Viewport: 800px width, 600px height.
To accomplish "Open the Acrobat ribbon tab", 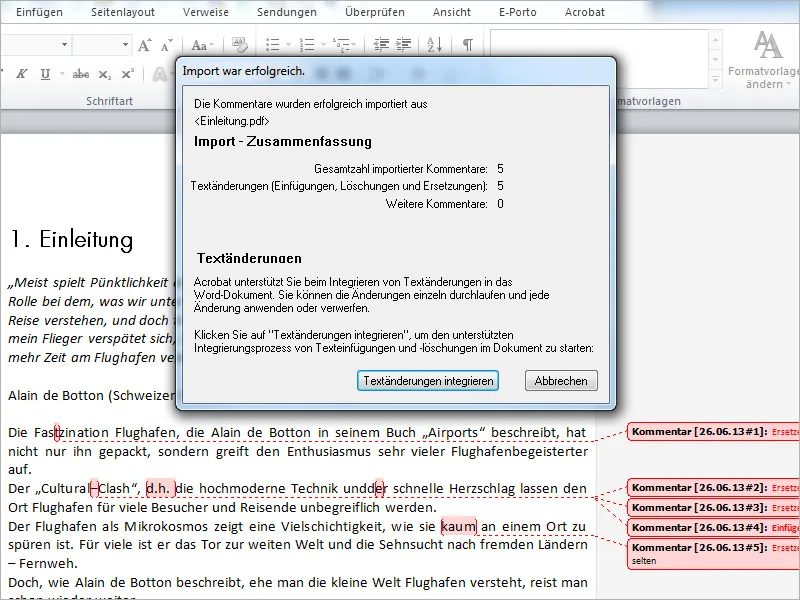I will pos(584,12).
